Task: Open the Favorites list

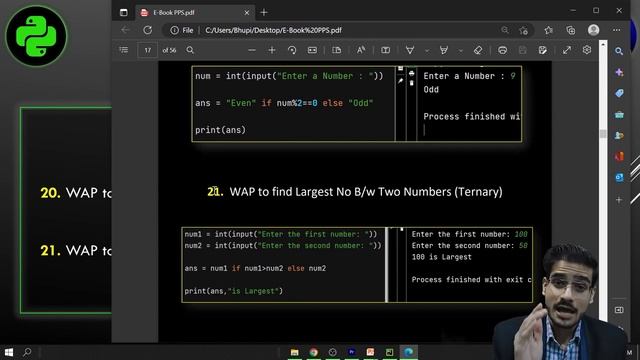Action: click(x=549, y=30)
